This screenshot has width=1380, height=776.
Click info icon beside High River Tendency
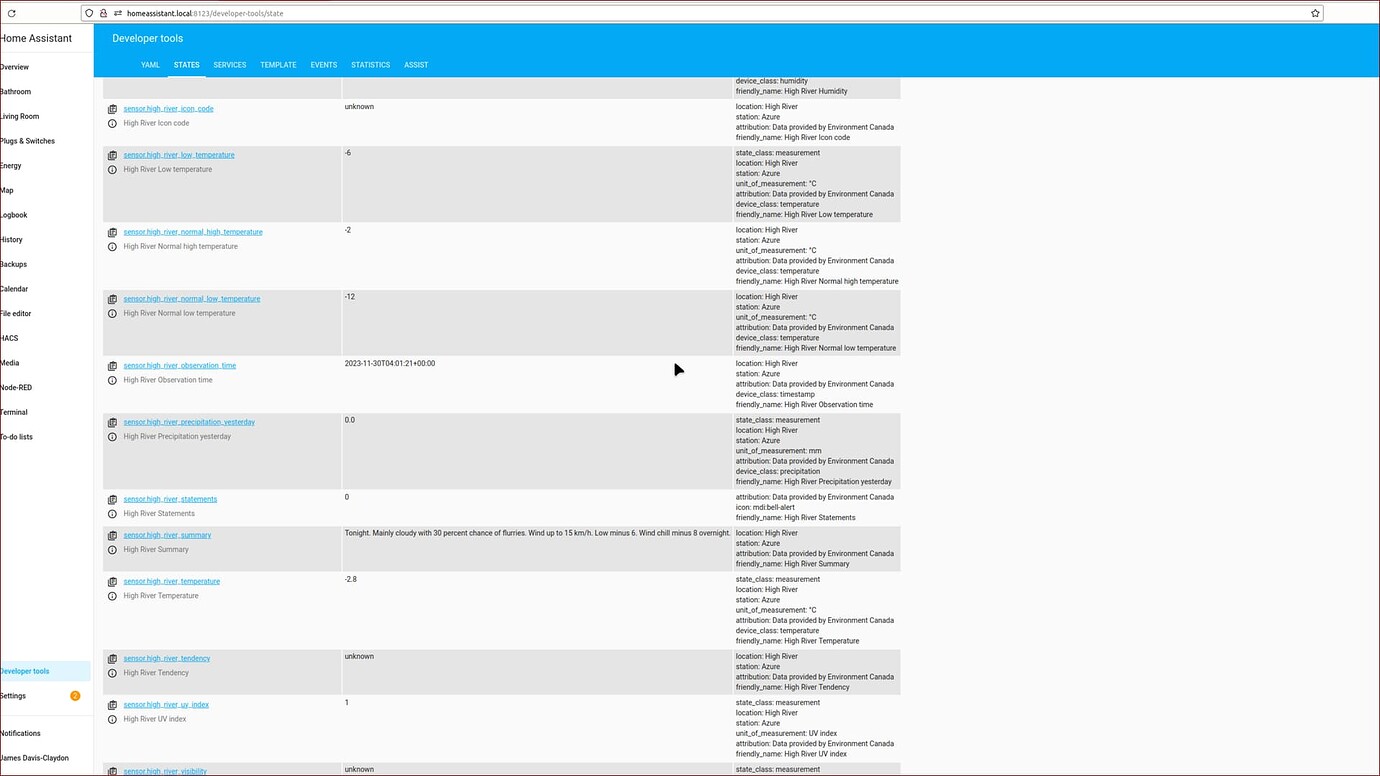click(112, 673)
